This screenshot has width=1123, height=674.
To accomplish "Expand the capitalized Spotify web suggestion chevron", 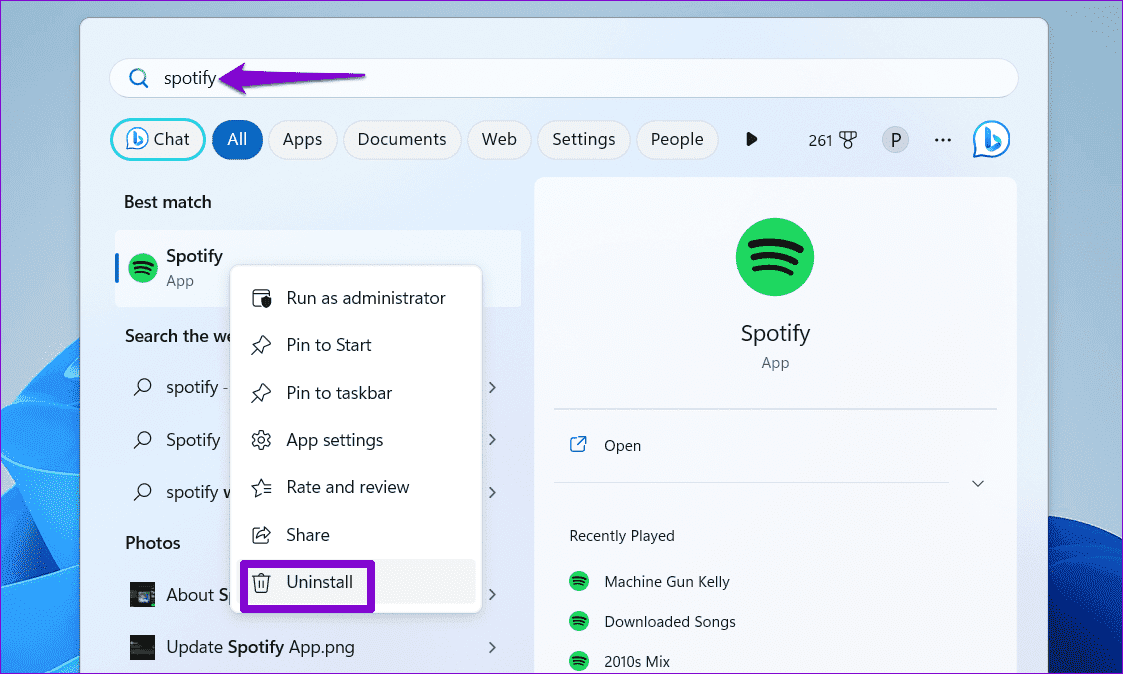I will 492,440.
